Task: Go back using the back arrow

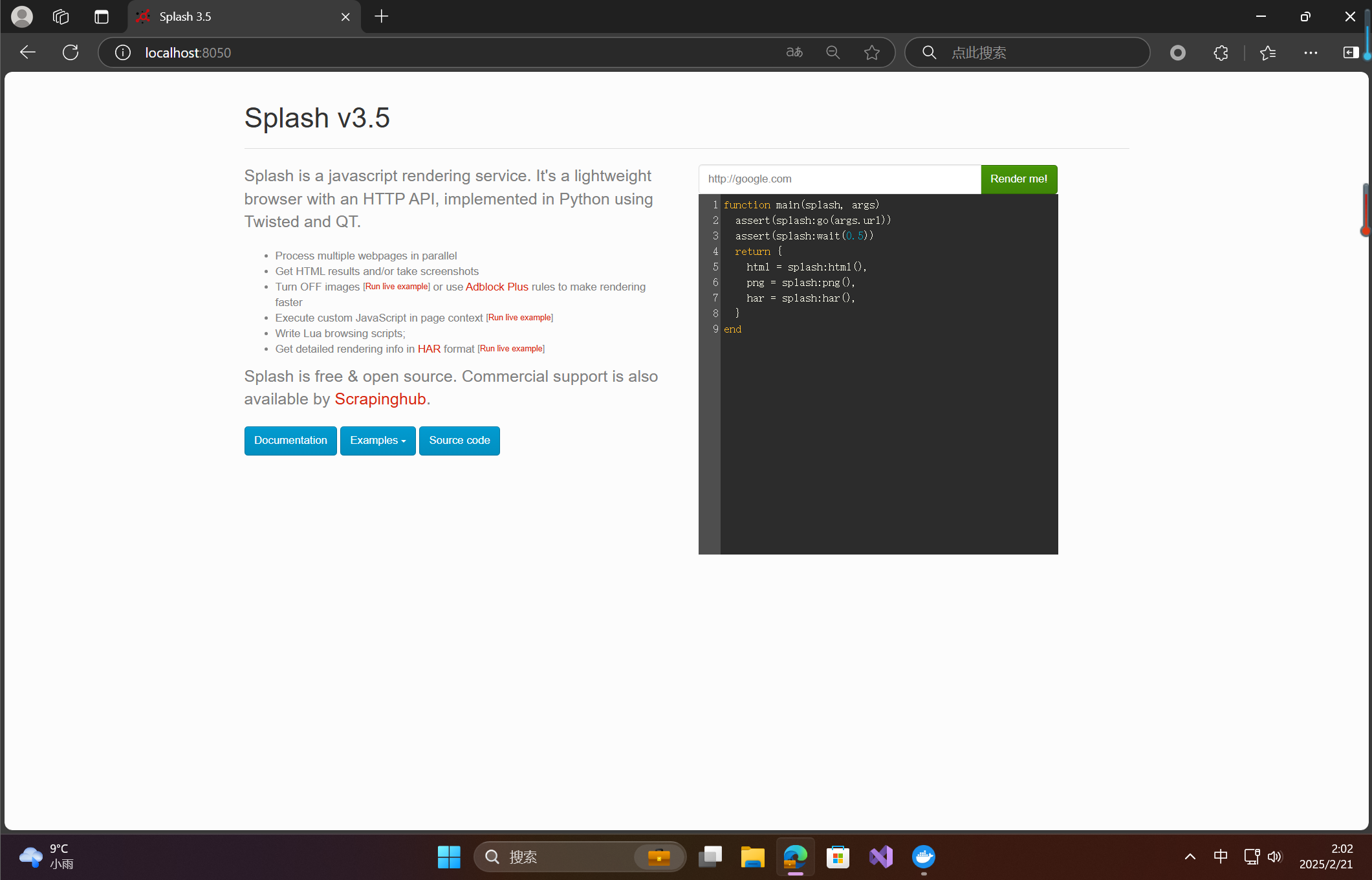Action: (x=27, y=52)
